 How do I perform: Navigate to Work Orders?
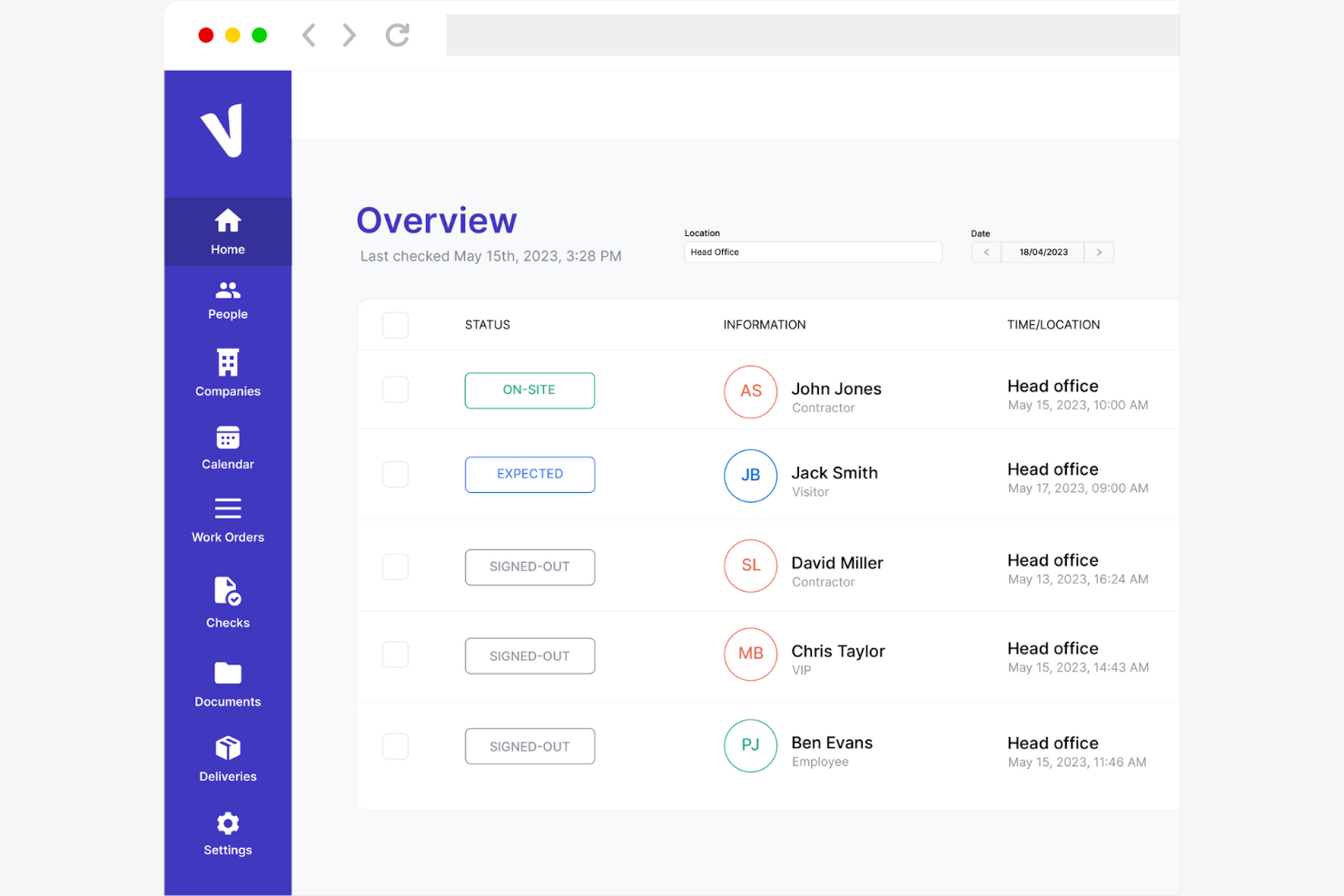[227, 519]
